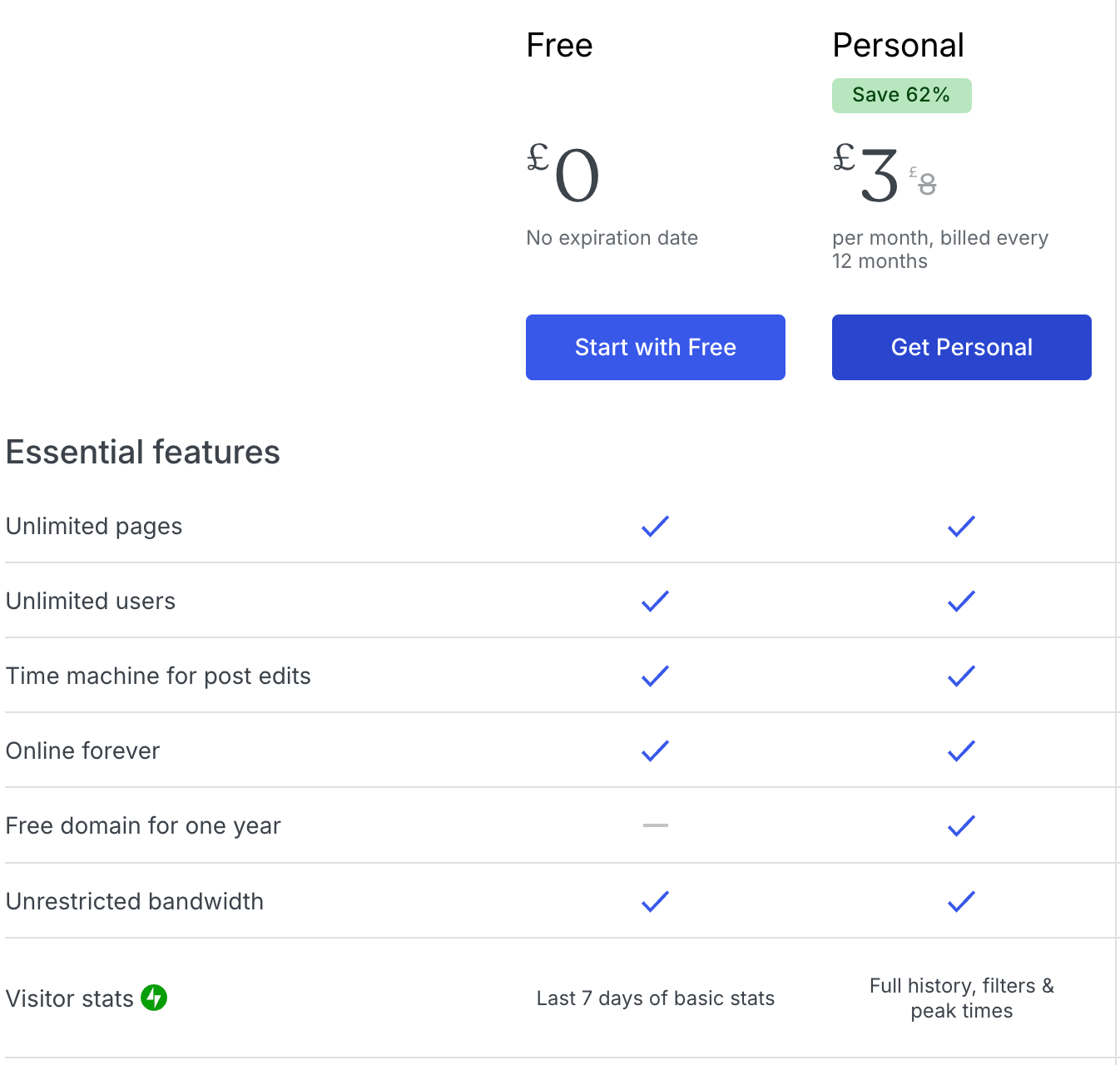Click the Free domain for one year label
Viewport: 1120px width, 1065px height.
click(143, 825)
